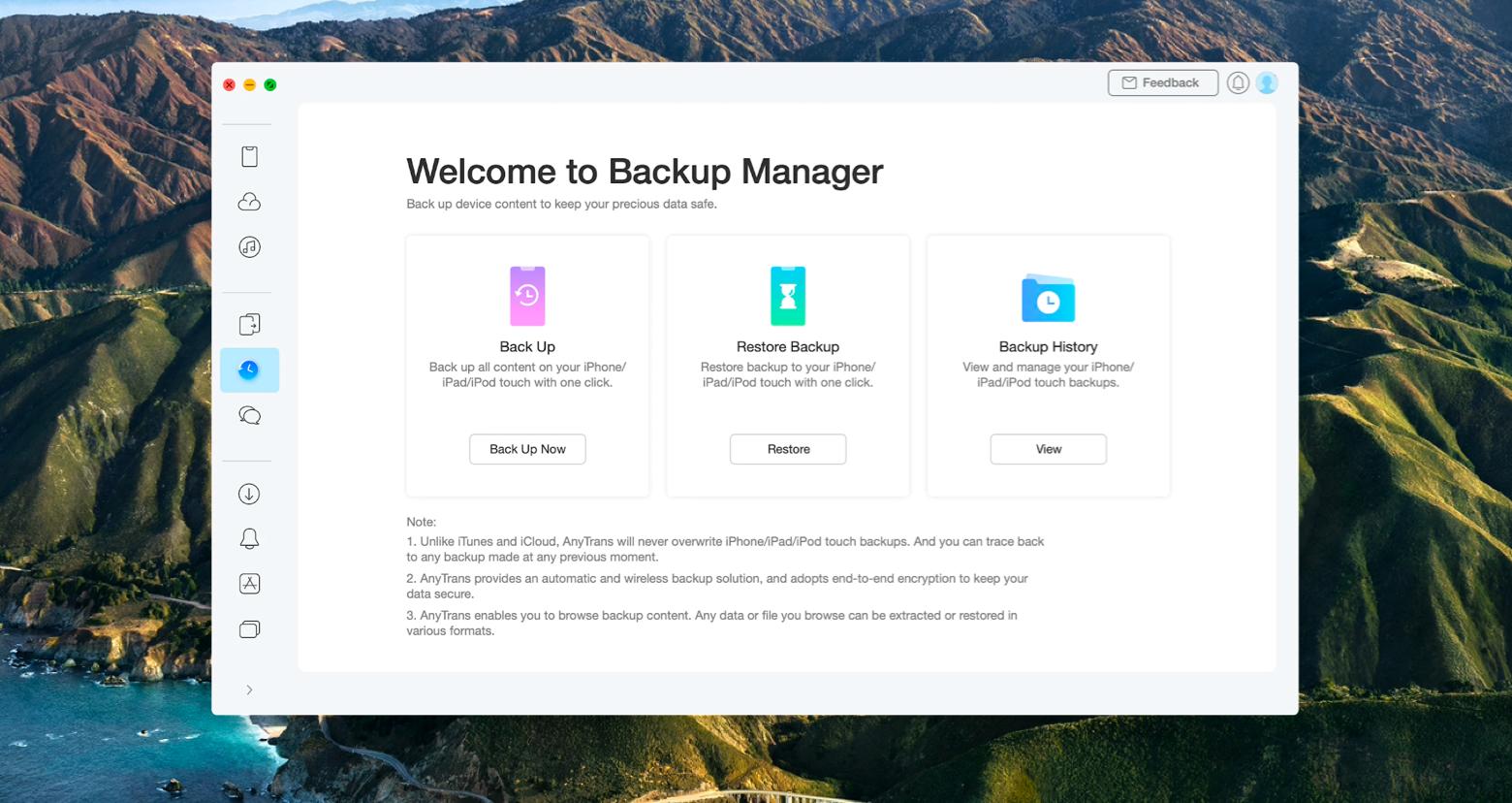Image resolution: width=1512 pixels, height=803 pixels.
Task: Click the 'View and manage your iPhone' description
Action: (x=1048, y=374)
